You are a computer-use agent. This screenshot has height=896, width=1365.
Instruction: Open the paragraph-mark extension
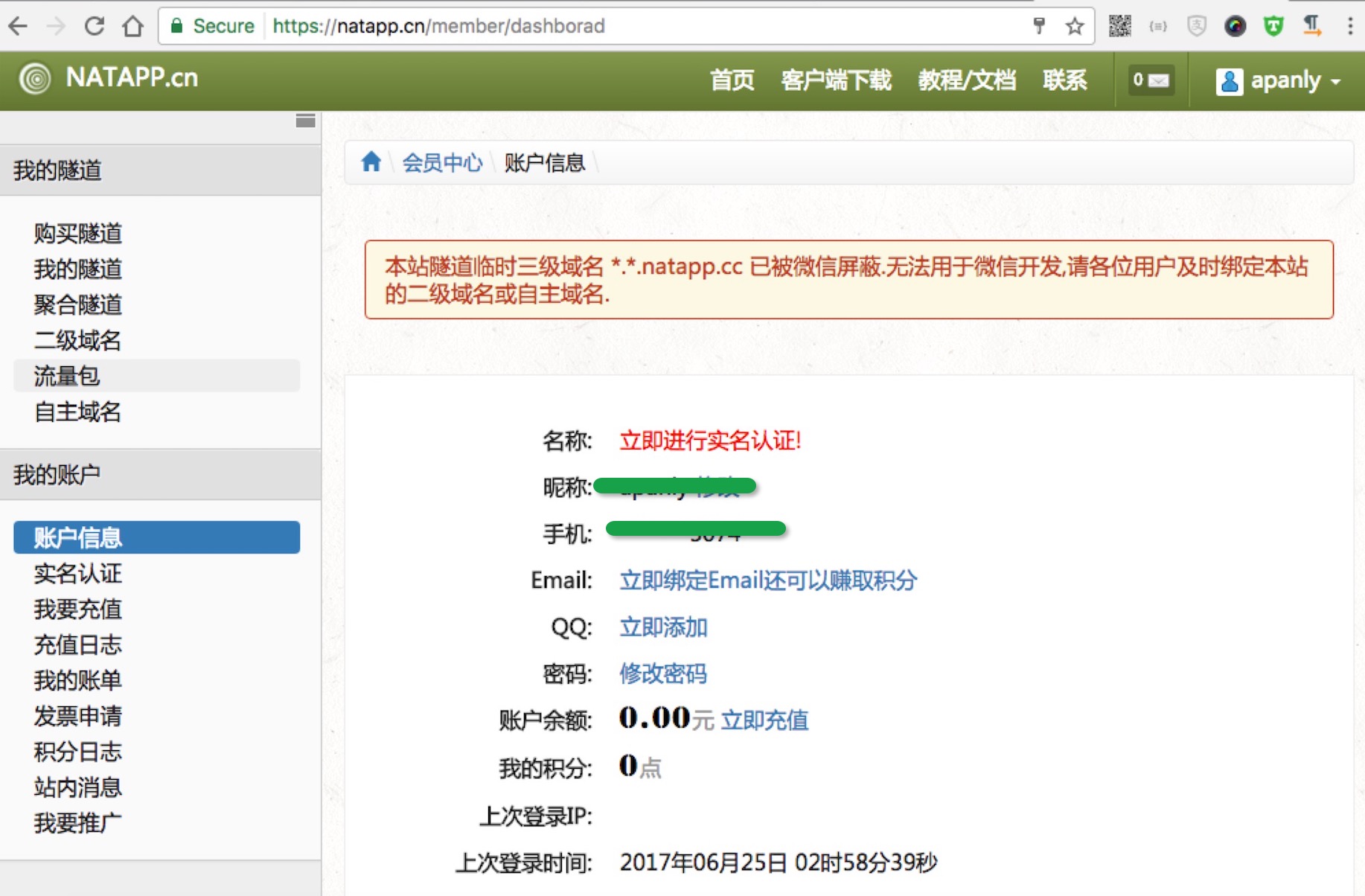pos(1311,26)
